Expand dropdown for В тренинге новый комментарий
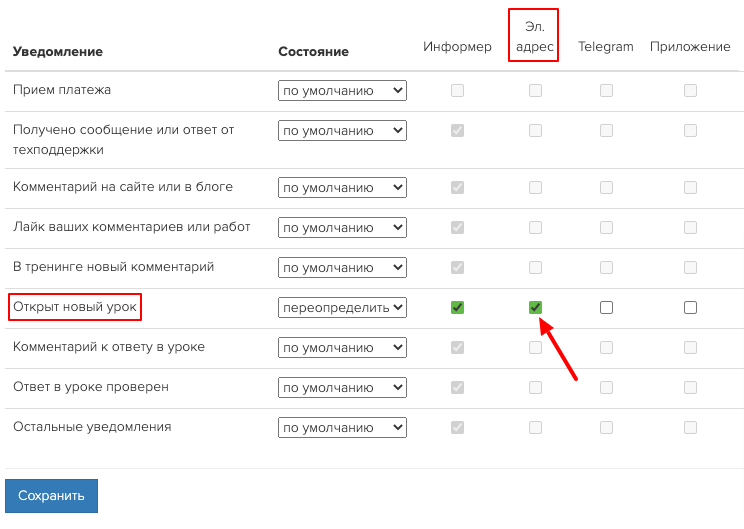This screenshot has width=744, height=529. [x=343, y=268]
